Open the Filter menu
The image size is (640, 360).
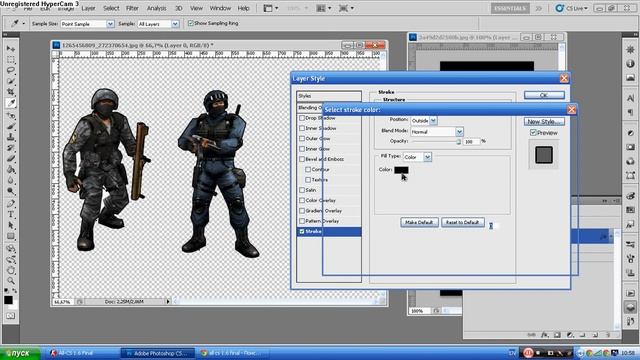coord(132,8)
